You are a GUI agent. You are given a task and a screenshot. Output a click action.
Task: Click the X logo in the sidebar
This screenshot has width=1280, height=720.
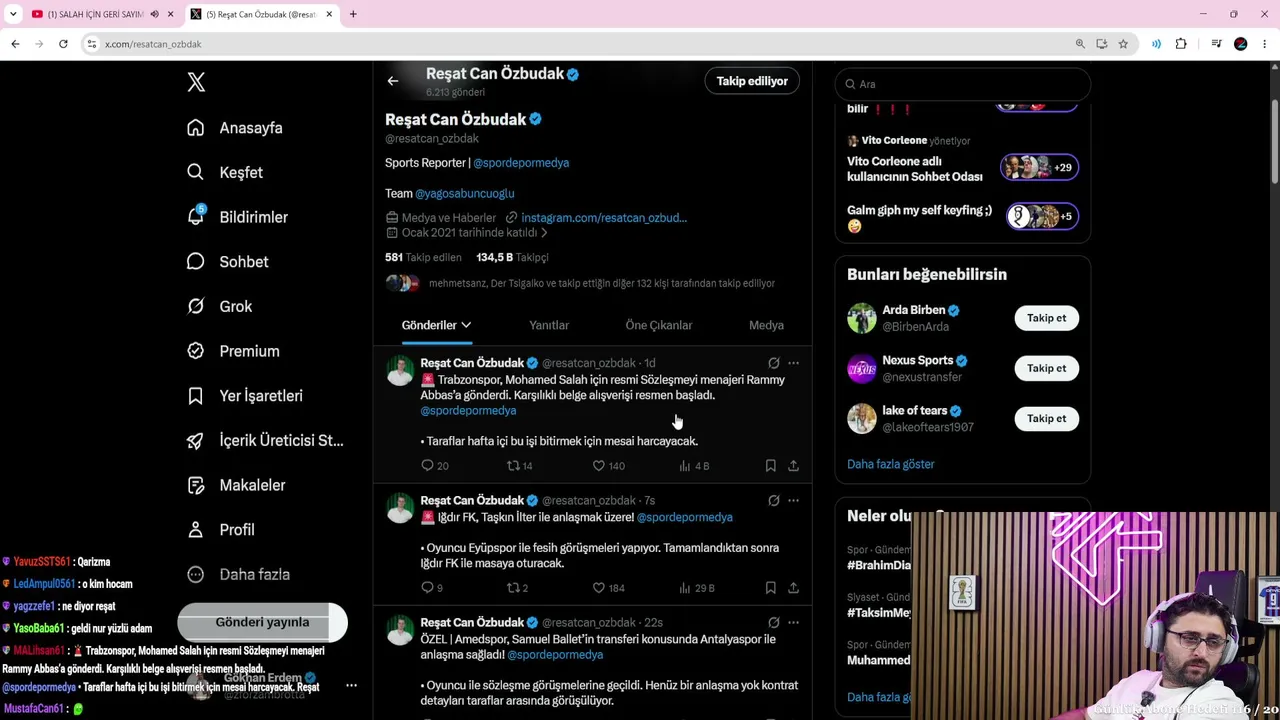[196, 82]
